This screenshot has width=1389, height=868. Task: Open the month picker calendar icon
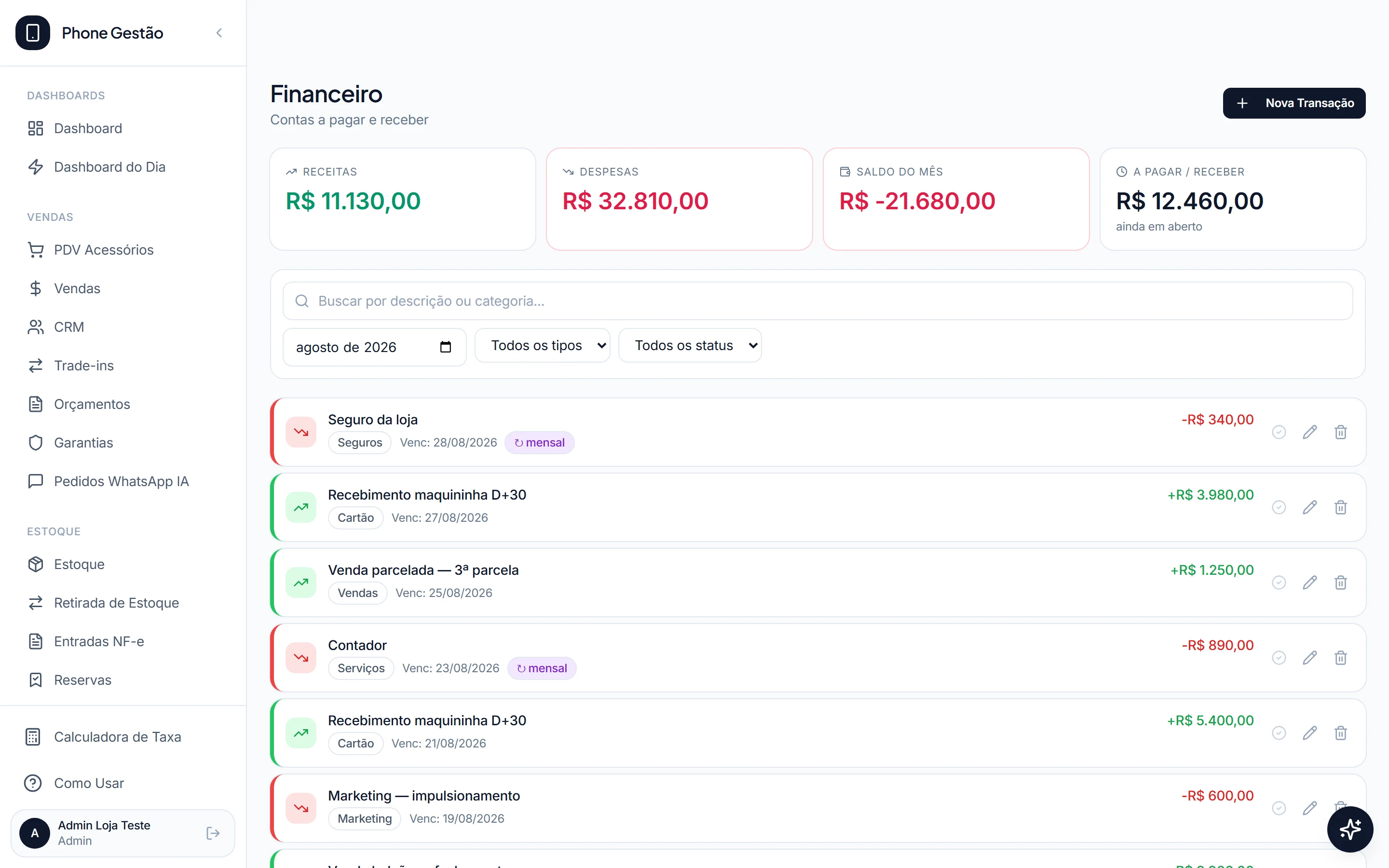point(446,347)
